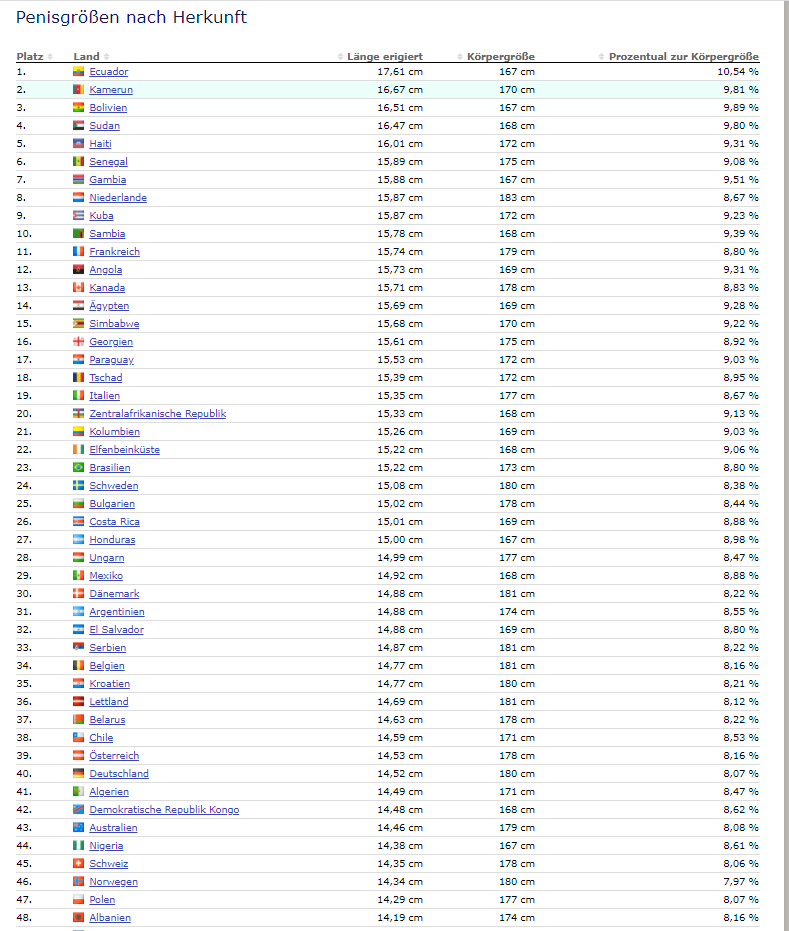
Task: Open the Kamerun country link
Action: (x=109, y=90)
